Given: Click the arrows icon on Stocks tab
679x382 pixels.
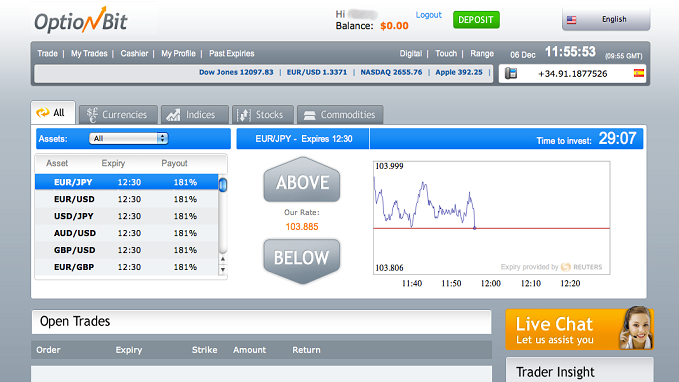Looking at the screenshot, I should (243, 115).
